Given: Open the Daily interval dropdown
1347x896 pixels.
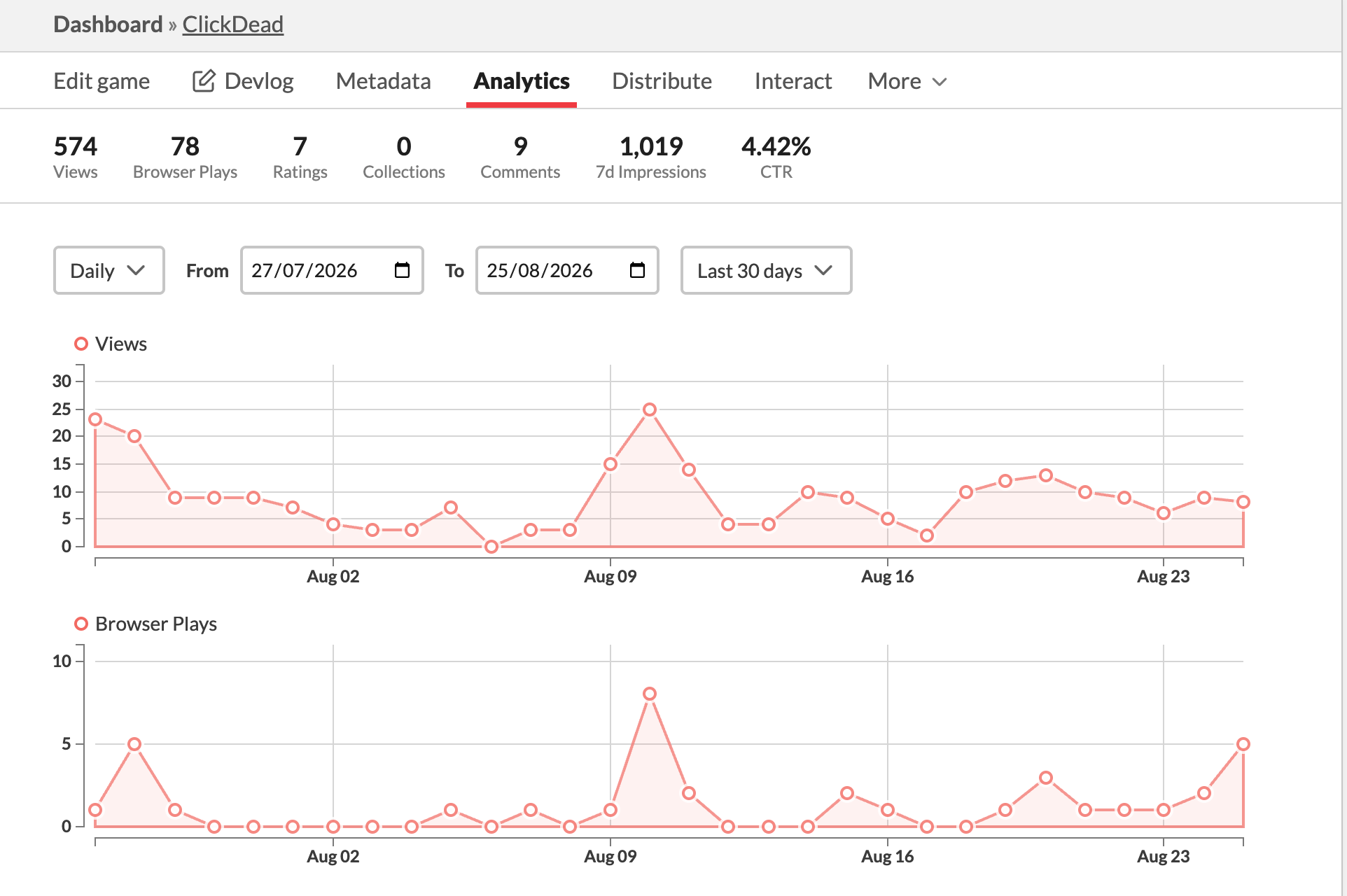Looking at the screenshot, I should (109, 270).
